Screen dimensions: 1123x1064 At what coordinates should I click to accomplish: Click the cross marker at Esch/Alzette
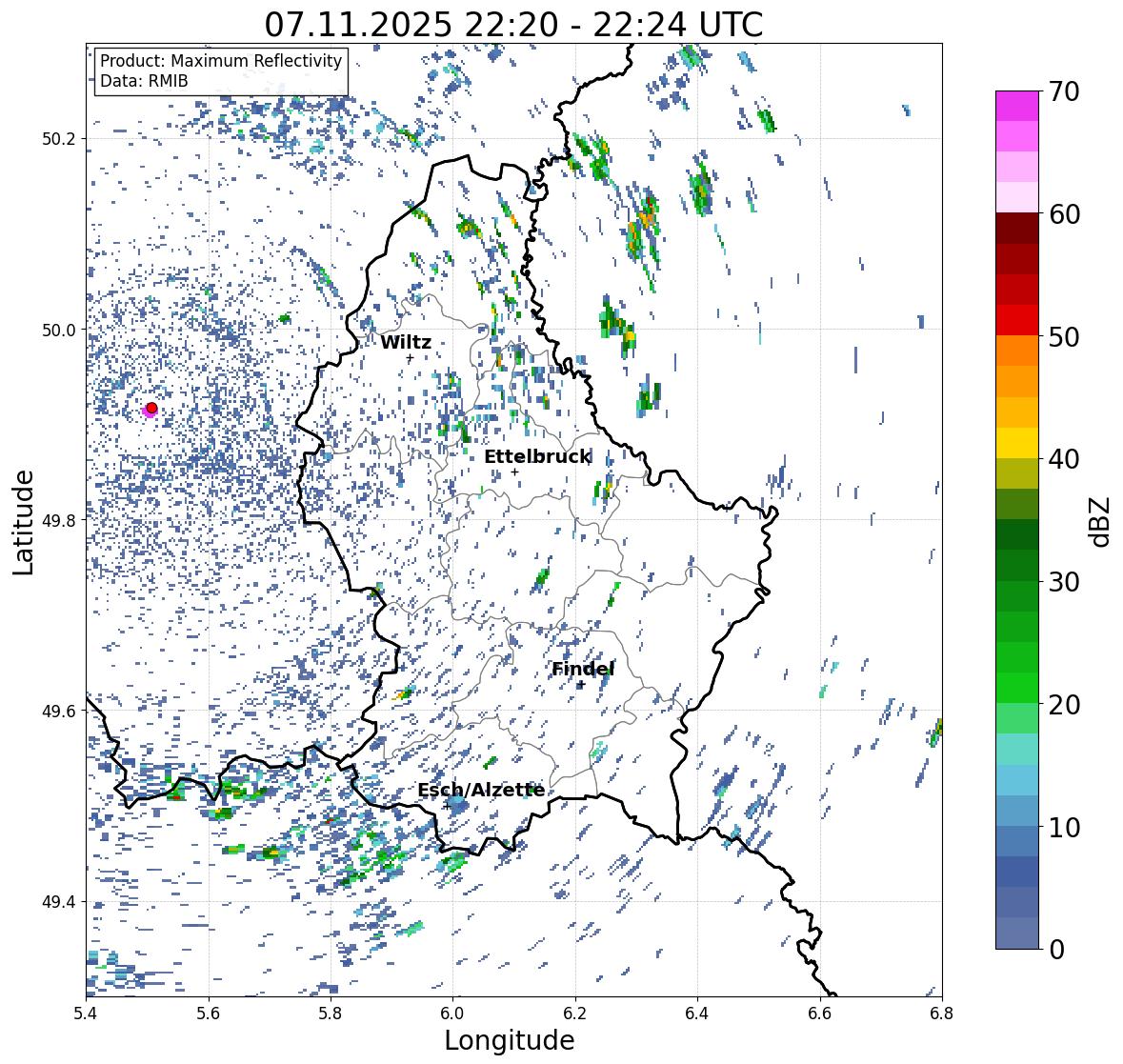click(446, 806)
